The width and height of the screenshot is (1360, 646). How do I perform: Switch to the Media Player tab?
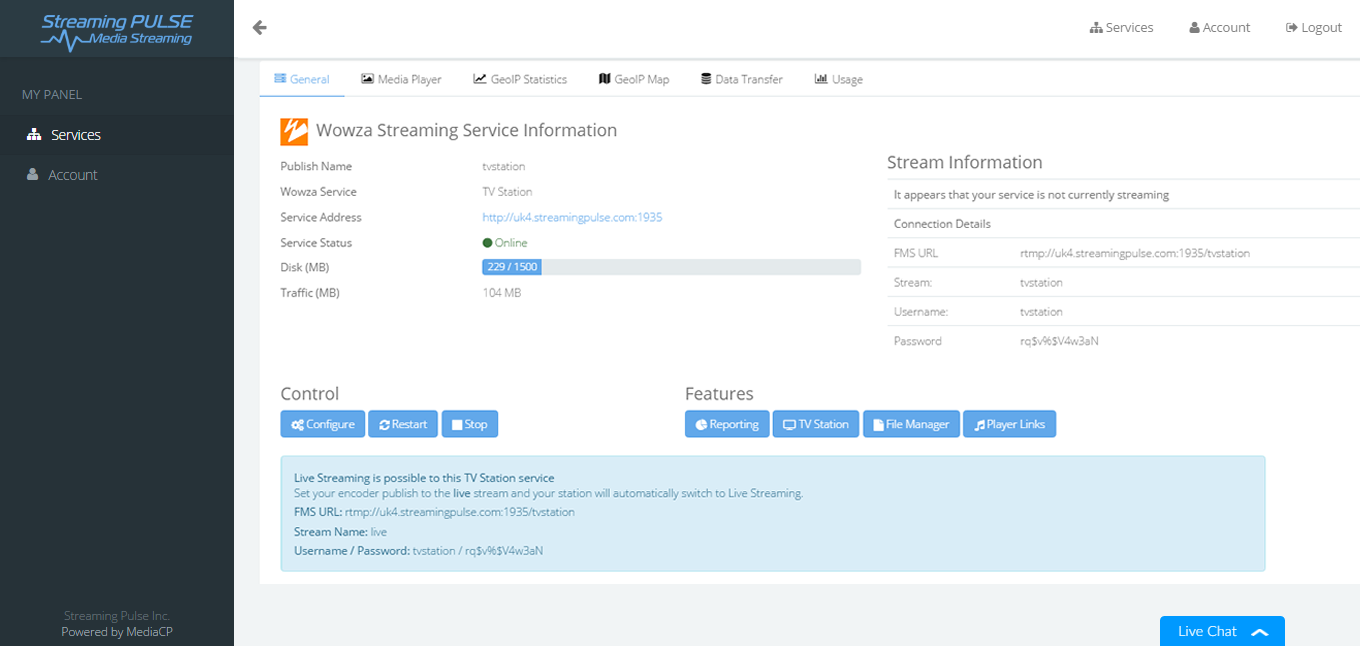point(401,79)
